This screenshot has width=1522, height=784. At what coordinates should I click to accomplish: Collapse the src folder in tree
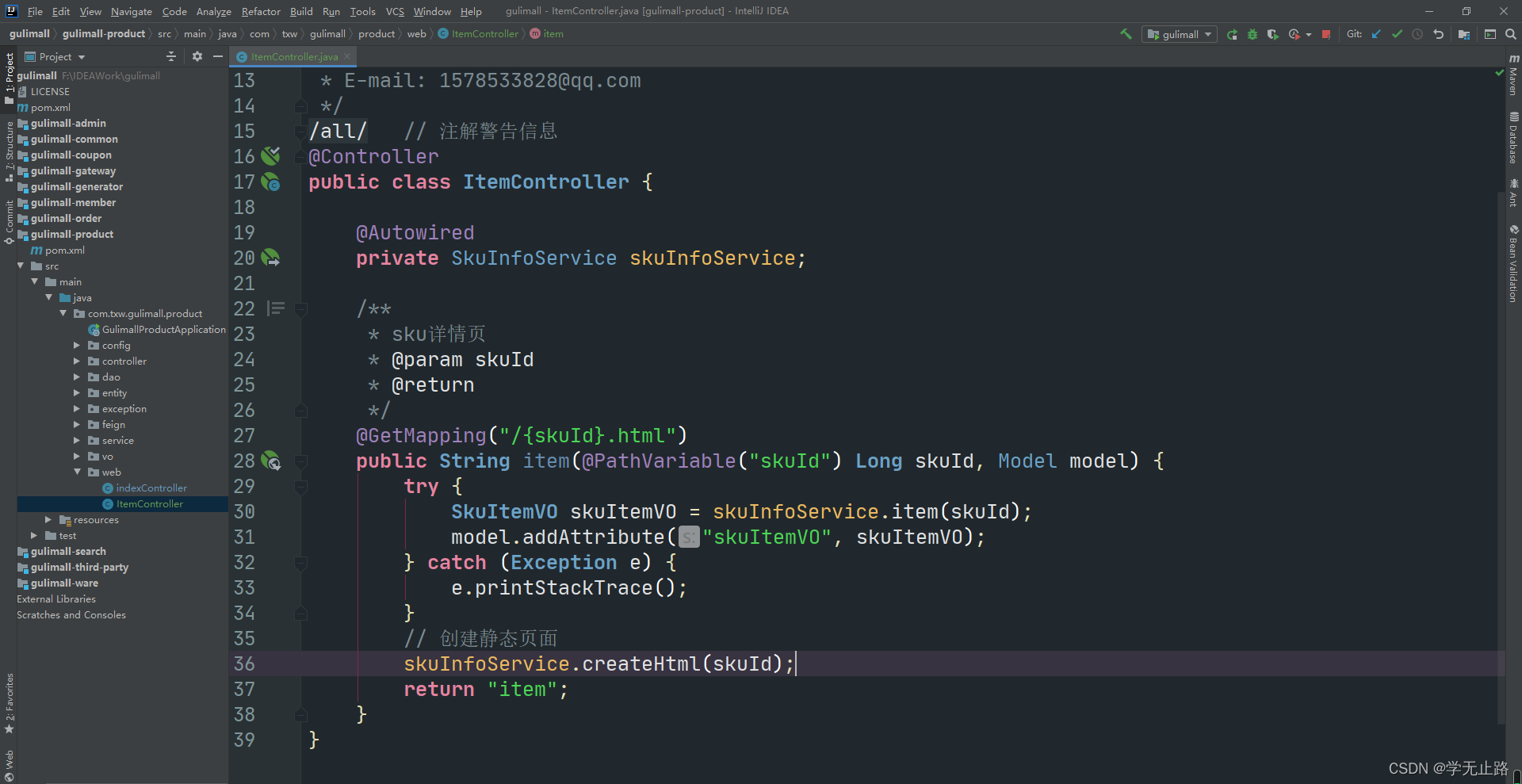point(21,266)
